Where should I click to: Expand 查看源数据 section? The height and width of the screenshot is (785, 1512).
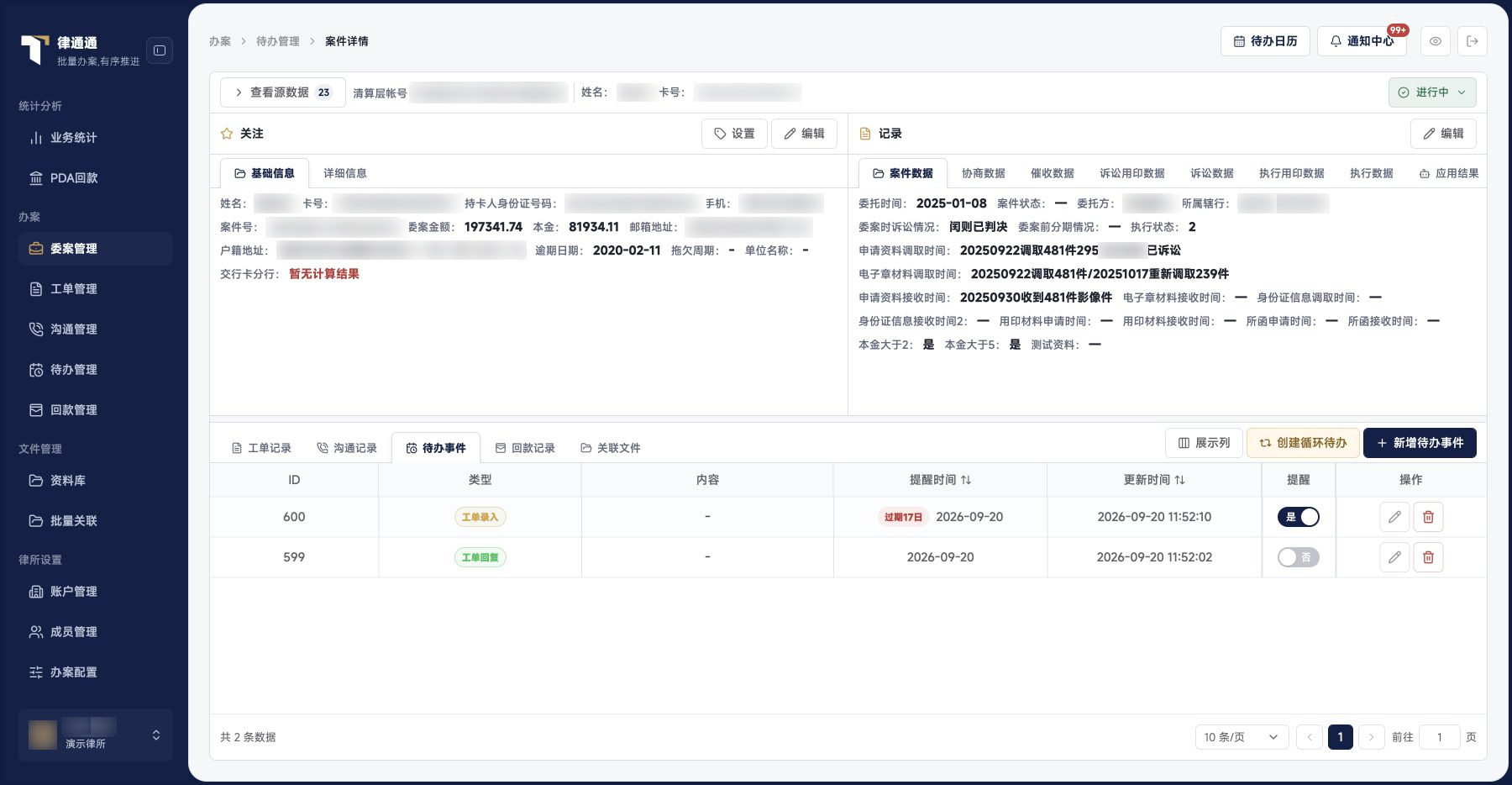pos(283,92)
